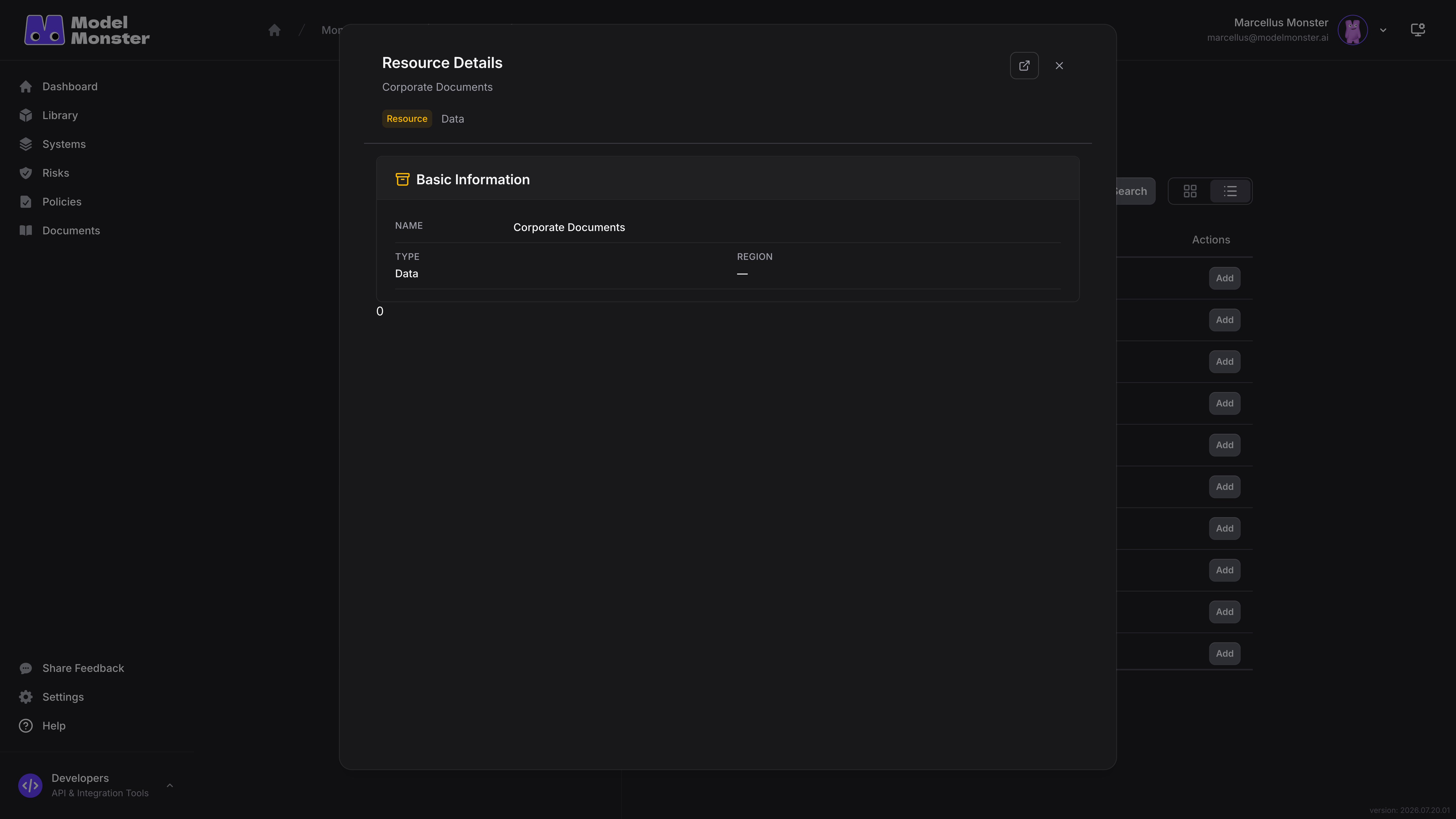Open Share Feedback link
This screenshot has width=1456, height=819.
click(83, 668)
